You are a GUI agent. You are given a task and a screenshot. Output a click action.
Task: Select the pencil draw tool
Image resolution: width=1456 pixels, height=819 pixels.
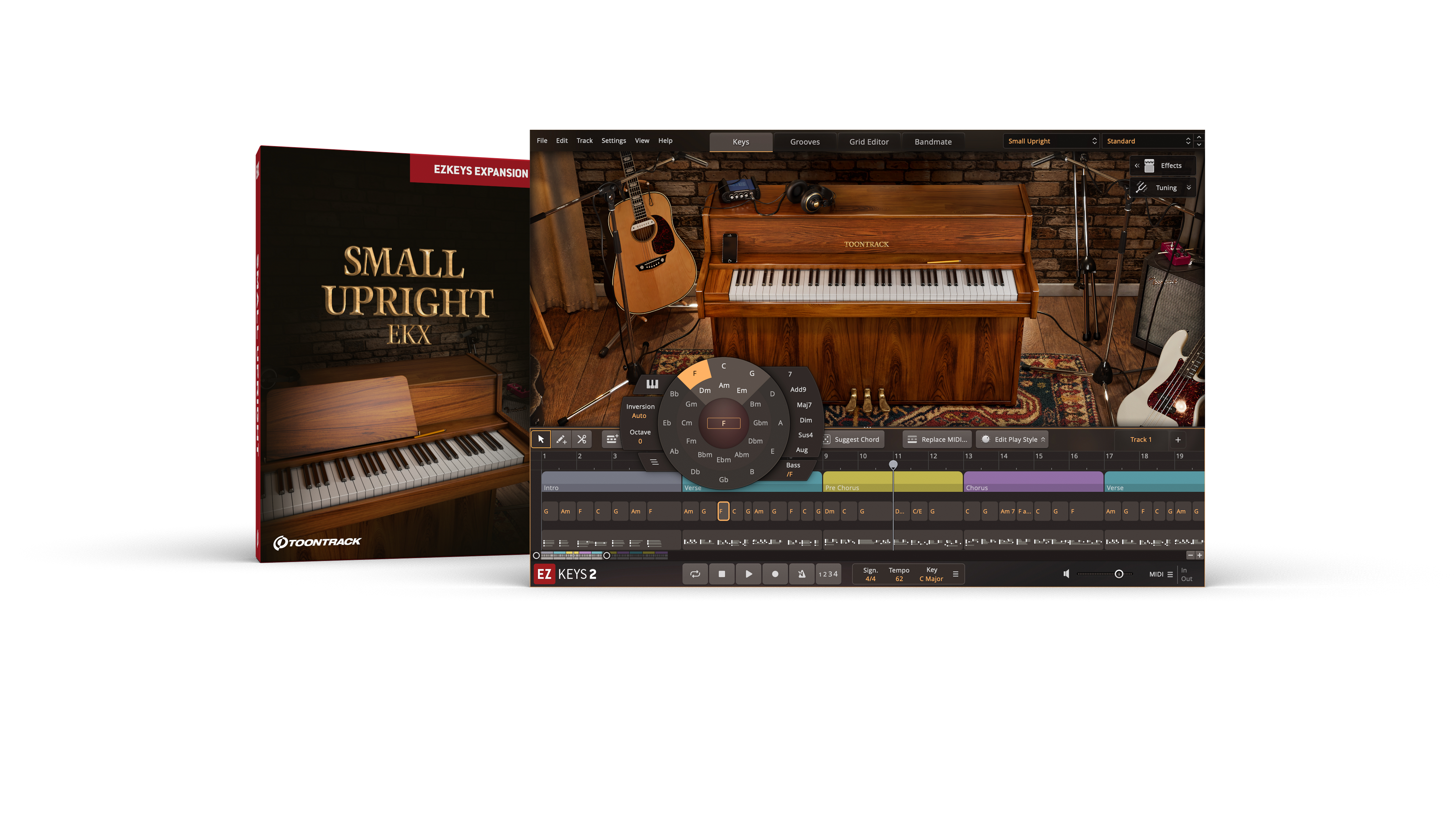(561, 439)
